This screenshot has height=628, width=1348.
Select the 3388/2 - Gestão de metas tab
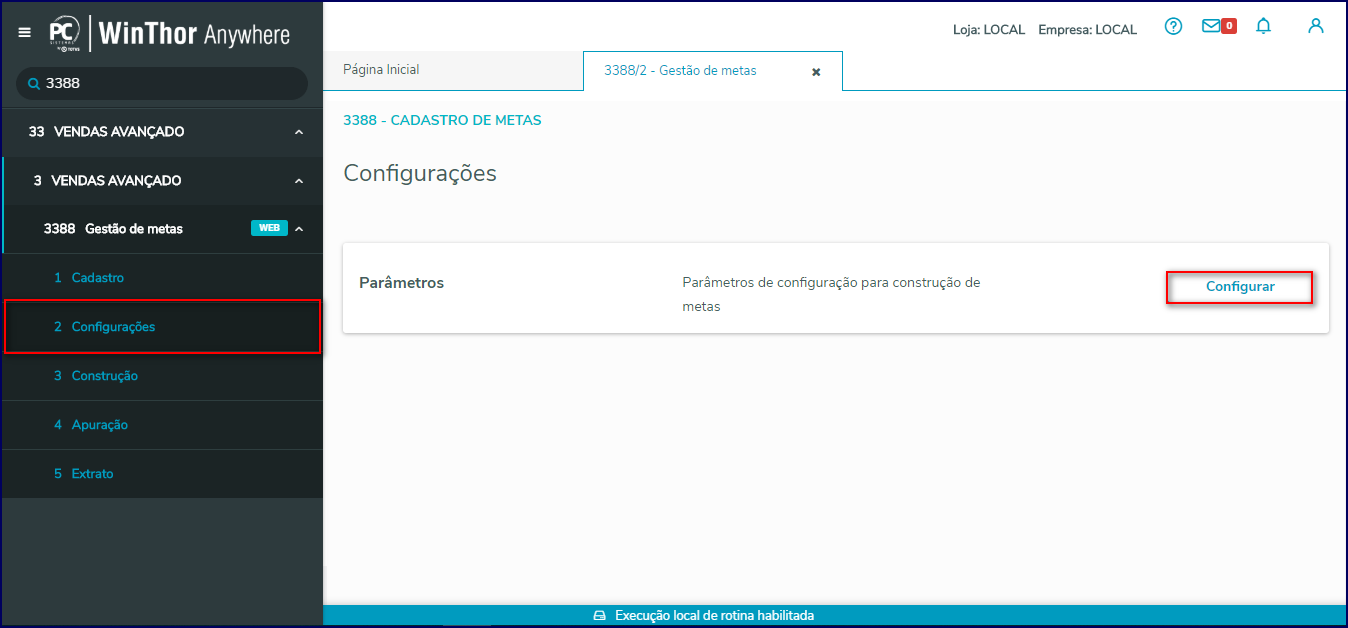(x=713, y=71)
